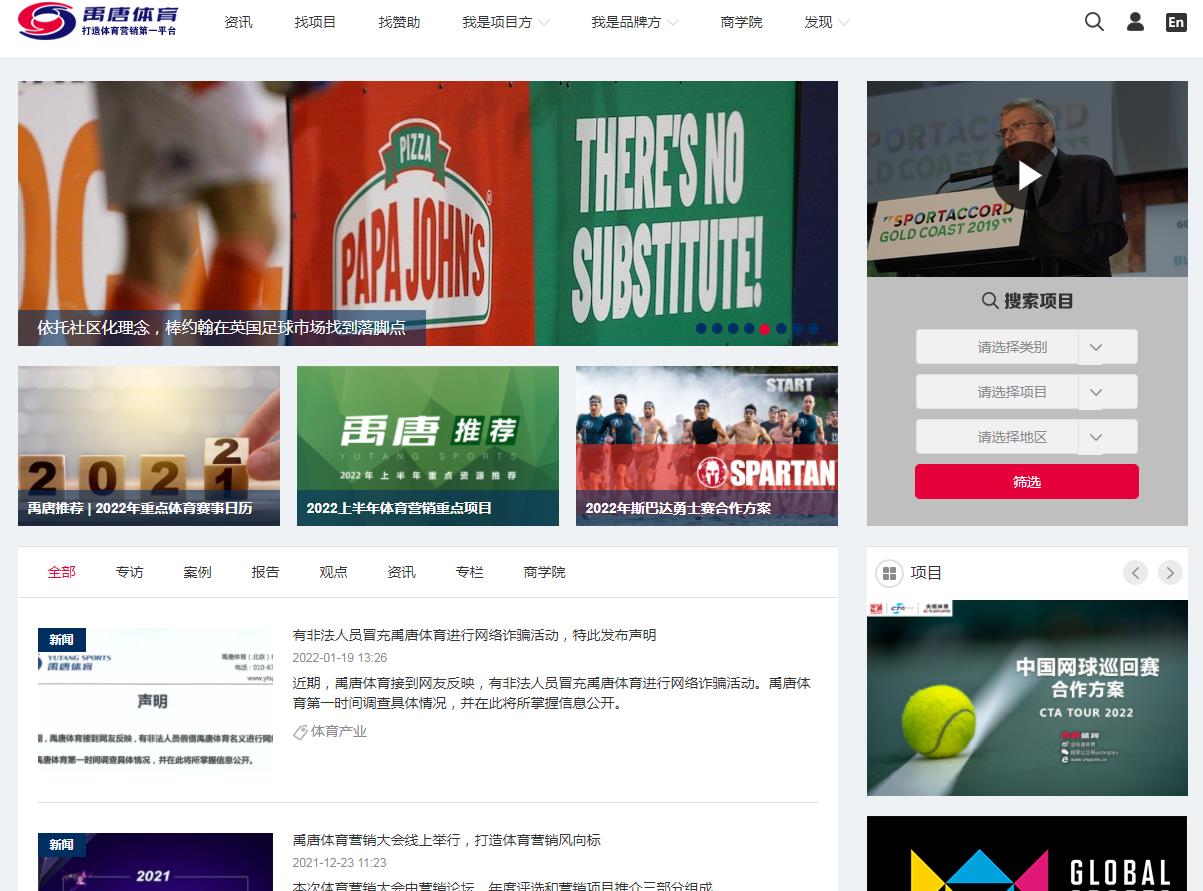The width and height of the screenshot is (1203, 891).
Task: Open the 请选择项目 dropdown
Action: (x=1027, y=392)
